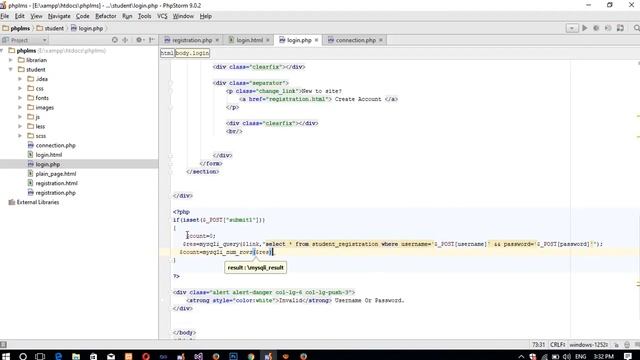Click the body.login editor breadcrumb
Screen dimensions: 640x360
[192, 53]
